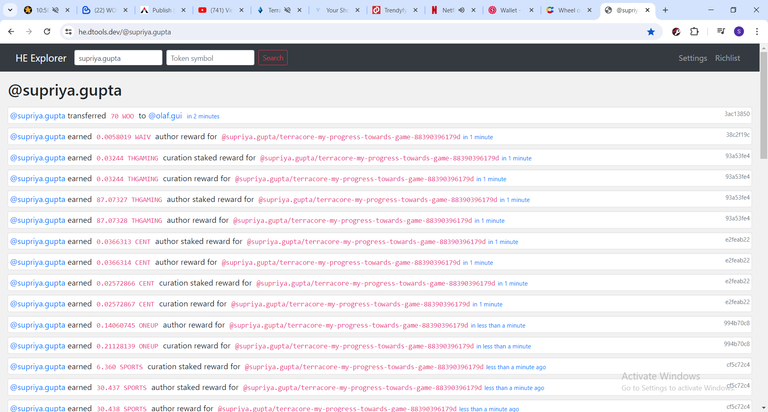
Task: Open transaction hash 38c2f19c
Action: click(x=738, y=135)
